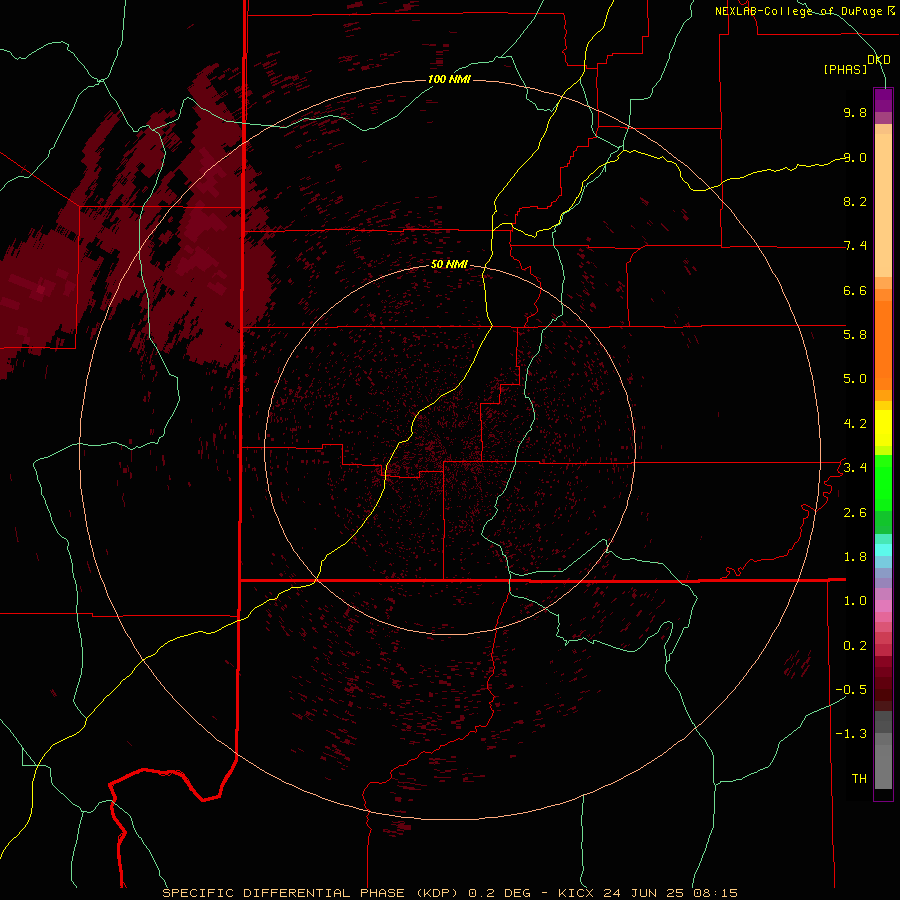Image resolution: width=900 pixels, height=900 pixels.
Task: Click the -0.5 scale value
Action: 851,689
